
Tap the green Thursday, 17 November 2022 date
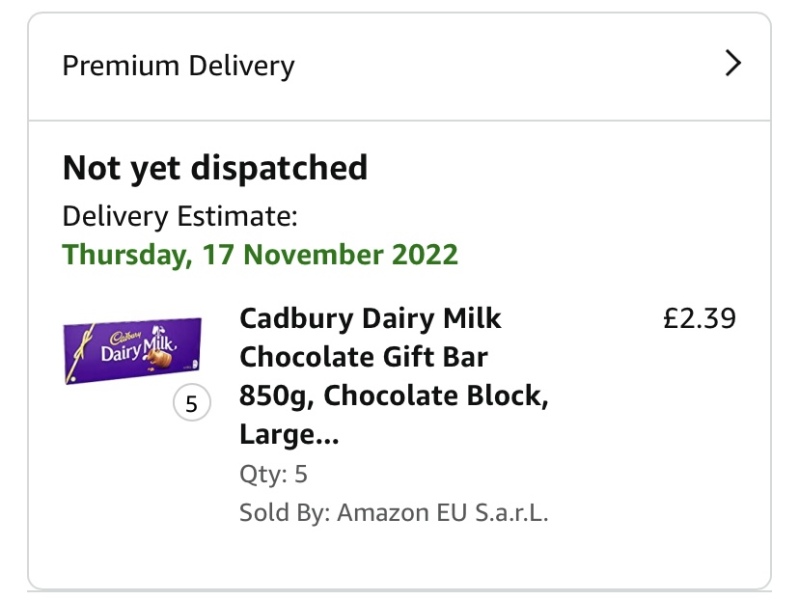260,254
